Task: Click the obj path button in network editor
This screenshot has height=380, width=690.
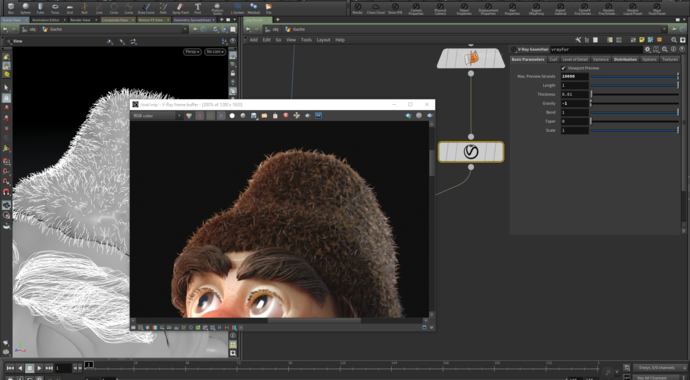Action: click(272, 29)
